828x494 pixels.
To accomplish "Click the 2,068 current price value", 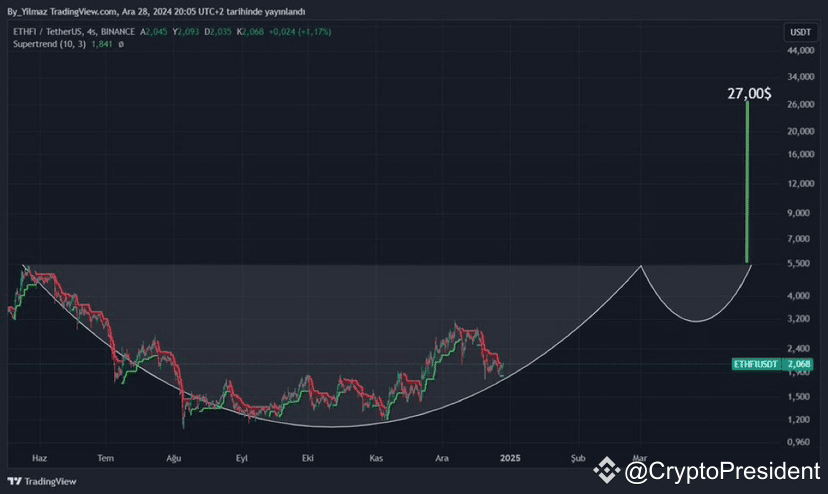I will tap(798, 364).
